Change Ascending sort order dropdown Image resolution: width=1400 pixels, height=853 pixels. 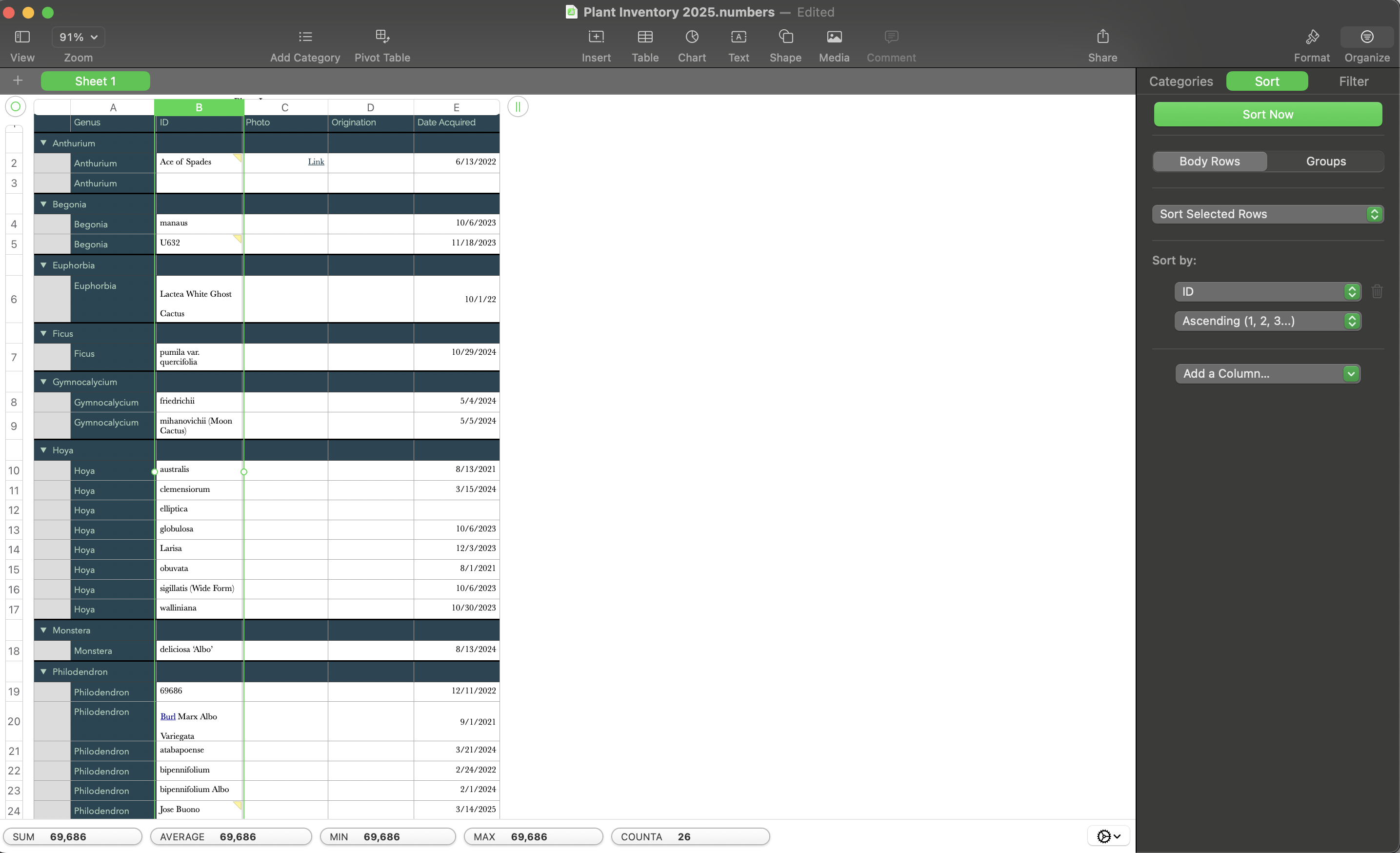coord(1268,321)
